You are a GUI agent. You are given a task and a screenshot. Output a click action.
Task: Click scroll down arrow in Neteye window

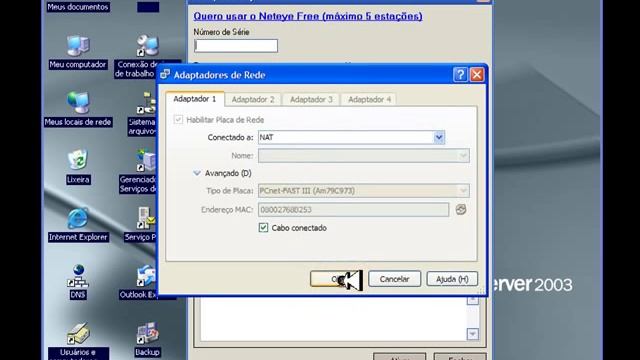473,334
